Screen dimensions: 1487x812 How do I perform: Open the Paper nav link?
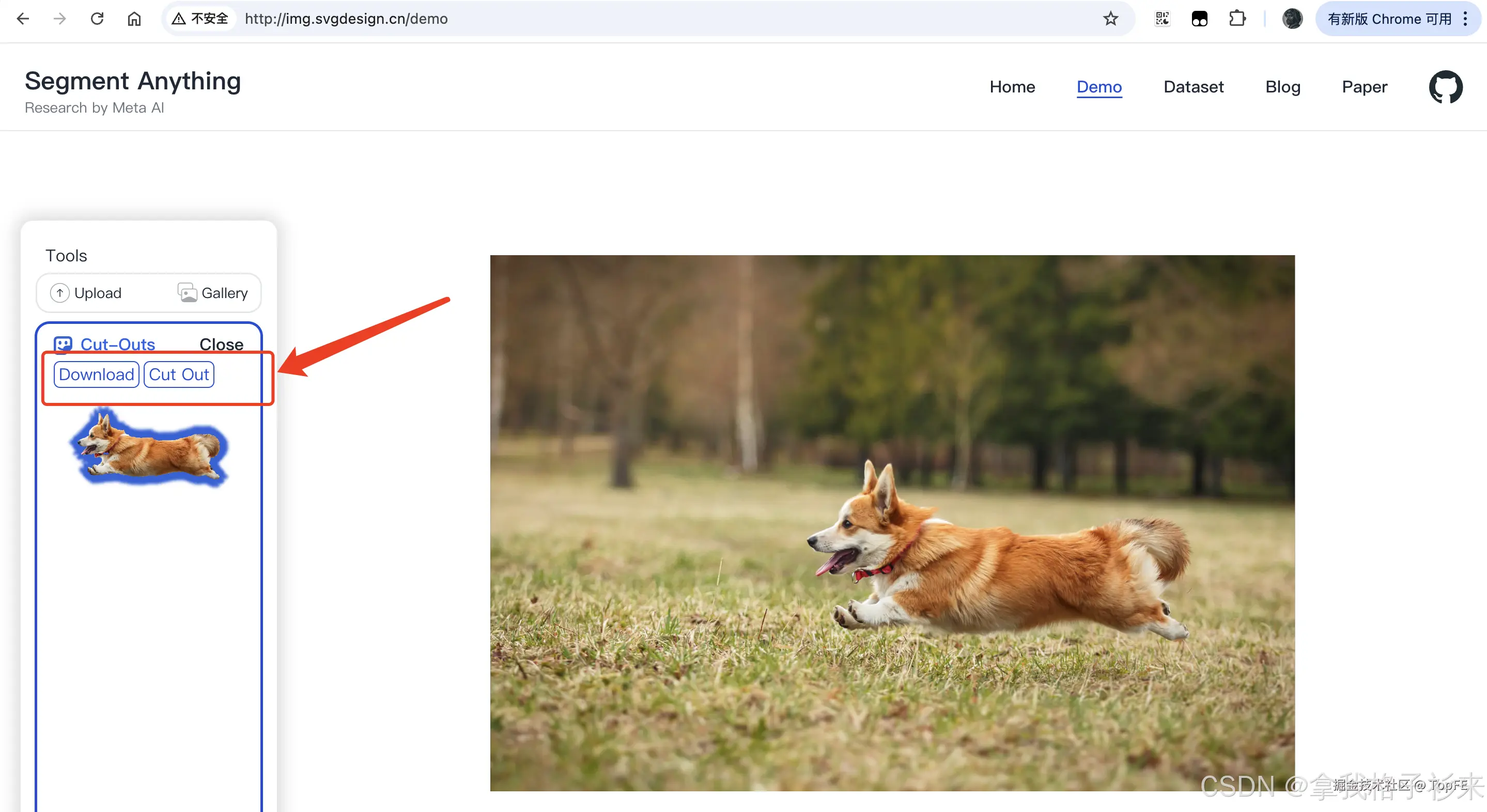(1364, 87)
